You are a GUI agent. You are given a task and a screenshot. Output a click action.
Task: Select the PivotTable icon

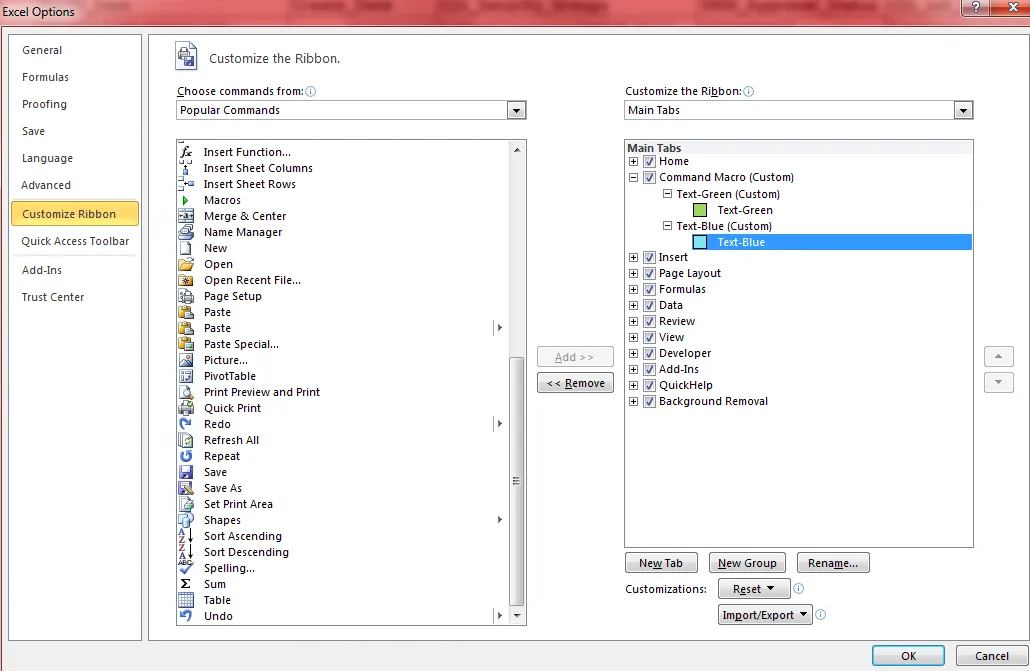click(187, 376)
